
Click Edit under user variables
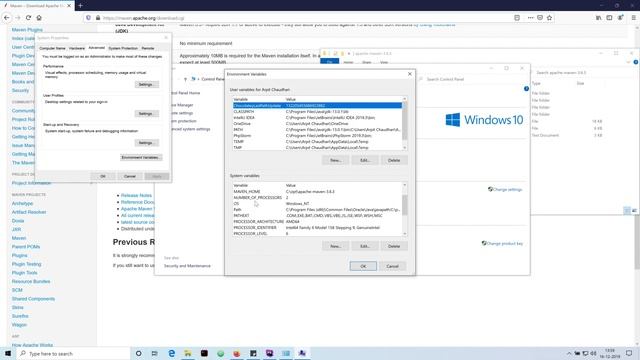click(364, 160)
